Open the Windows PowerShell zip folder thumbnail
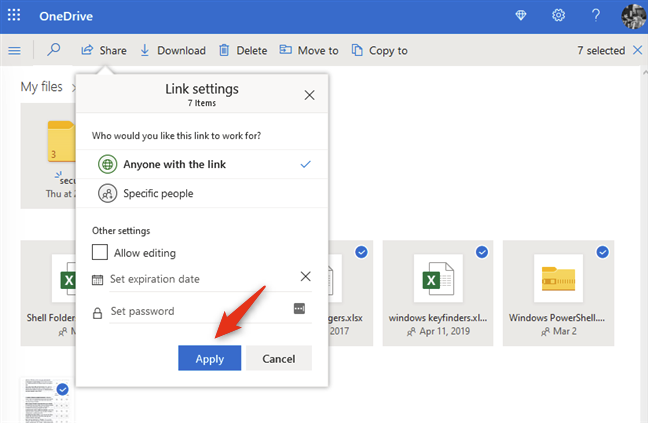Screen dimensions: 648x423 click(x=558, y=278)
